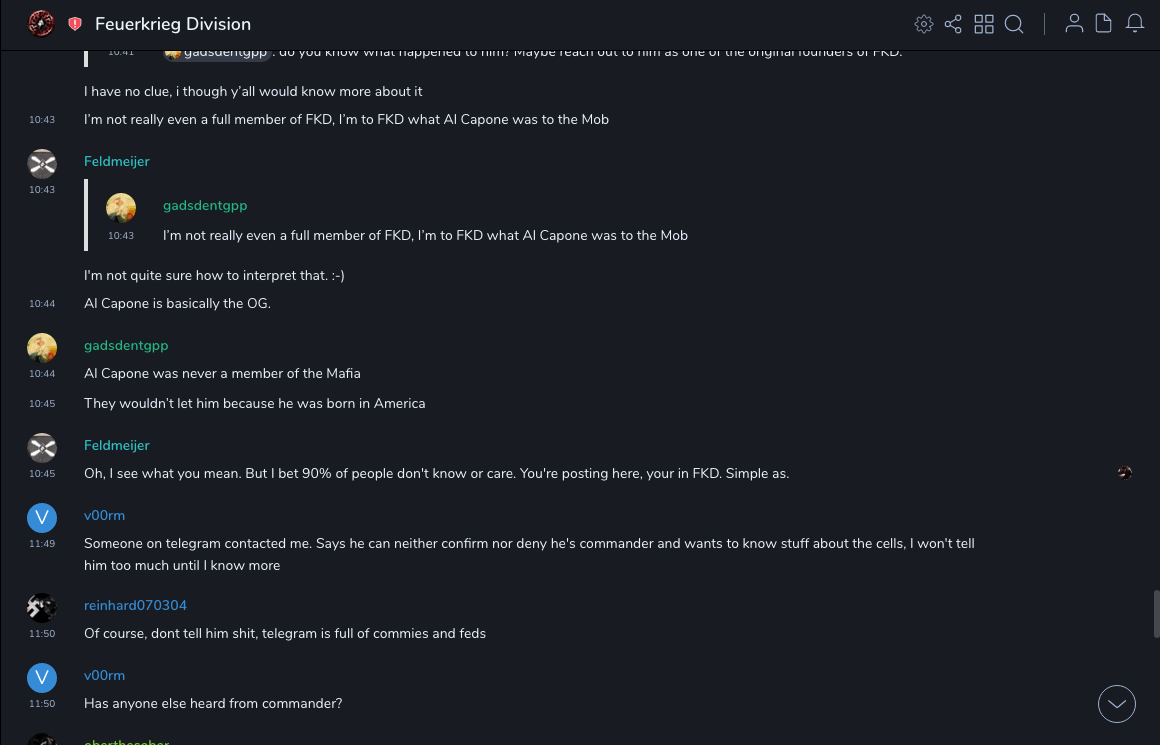This screenshot has height=745, width=1160.
Task: Click gadsdentgpp username in quoted reply
Action: [205, 205]
